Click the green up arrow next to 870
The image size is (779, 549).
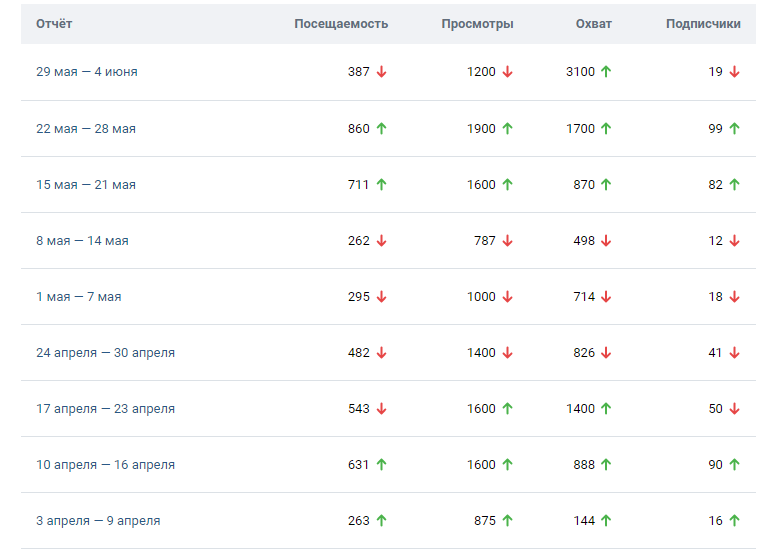606,185
